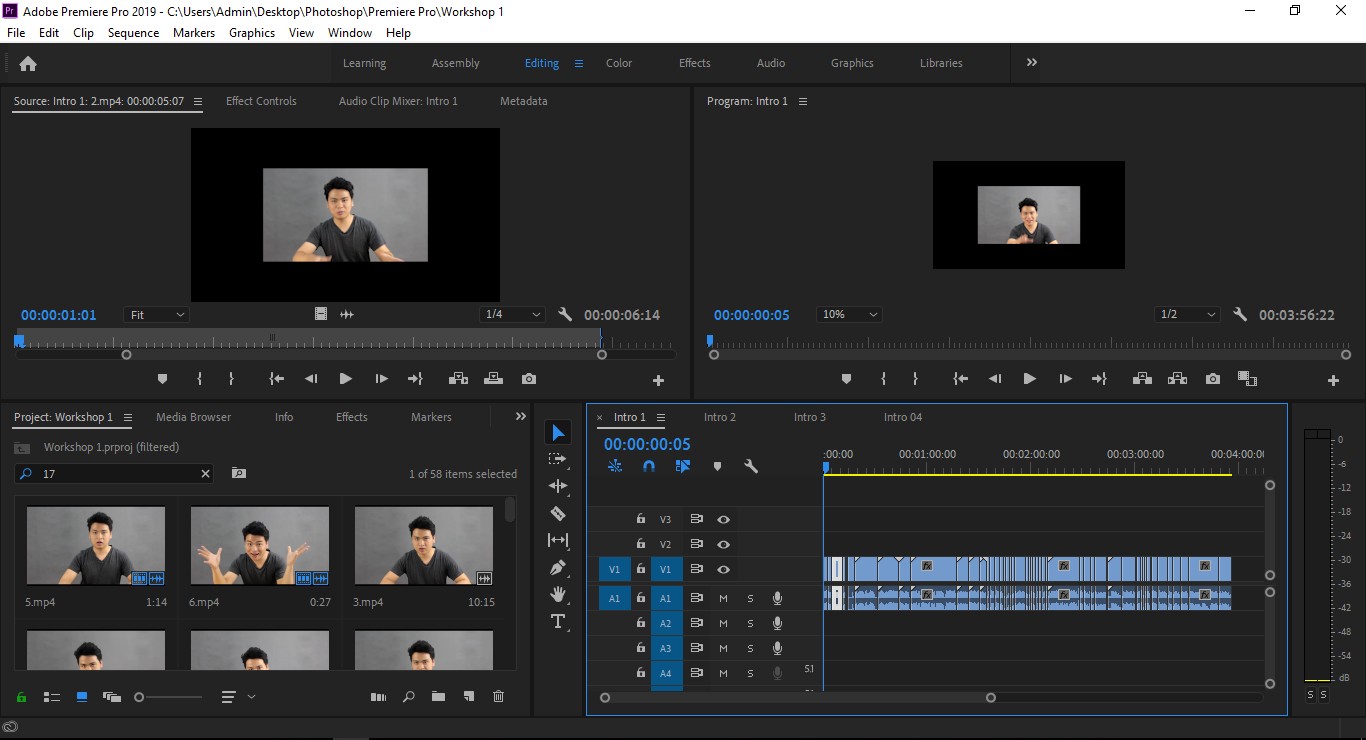The width and height of the screenshot is (1366, 740).
Task: Mute audio track A1
Action: (x=723, y=598)
